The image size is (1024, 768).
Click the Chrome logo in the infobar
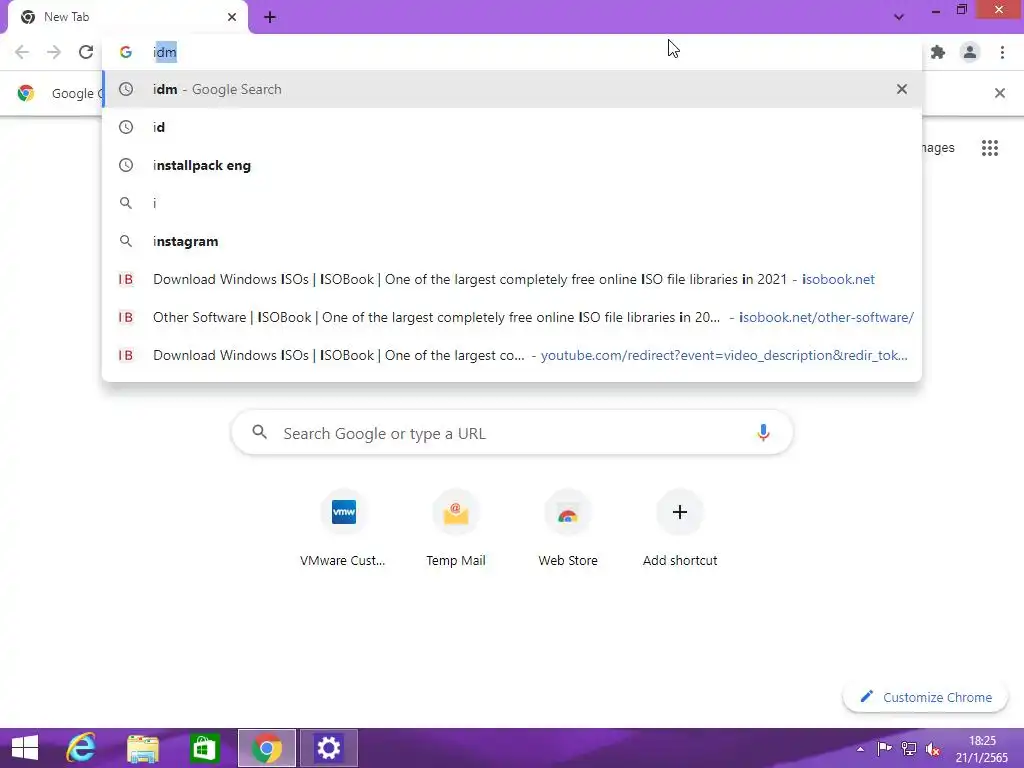(x=25, y=93)
